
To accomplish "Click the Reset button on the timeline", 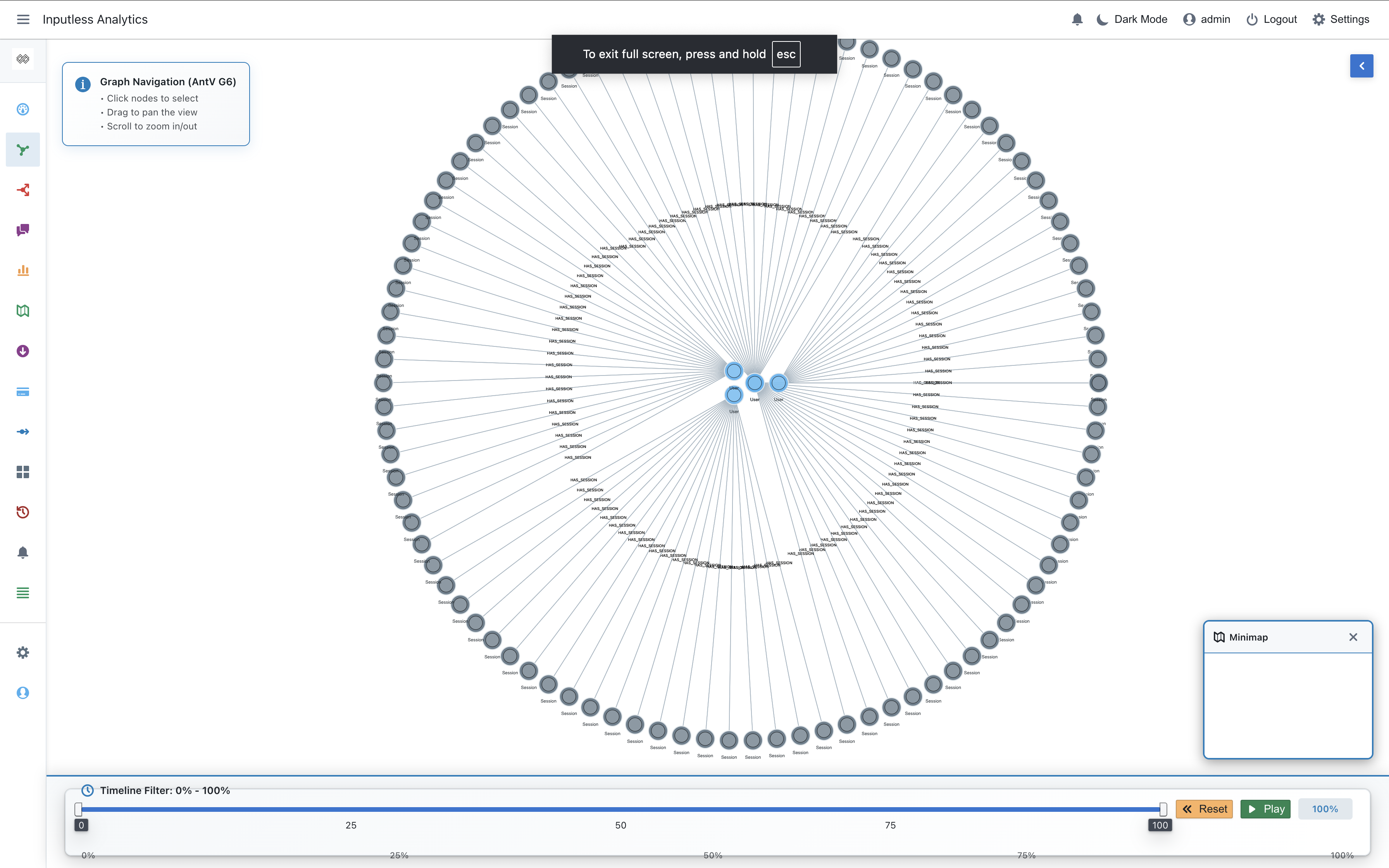I will 1204,808.
